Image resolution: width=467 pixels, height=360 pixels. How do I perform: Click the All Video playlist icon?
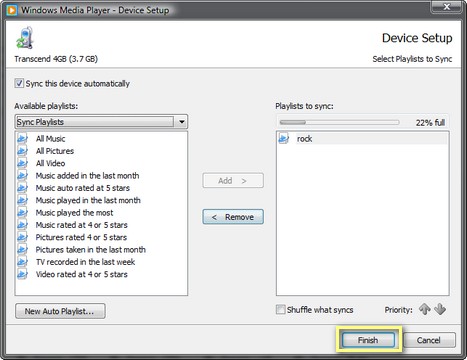[22, 163]
